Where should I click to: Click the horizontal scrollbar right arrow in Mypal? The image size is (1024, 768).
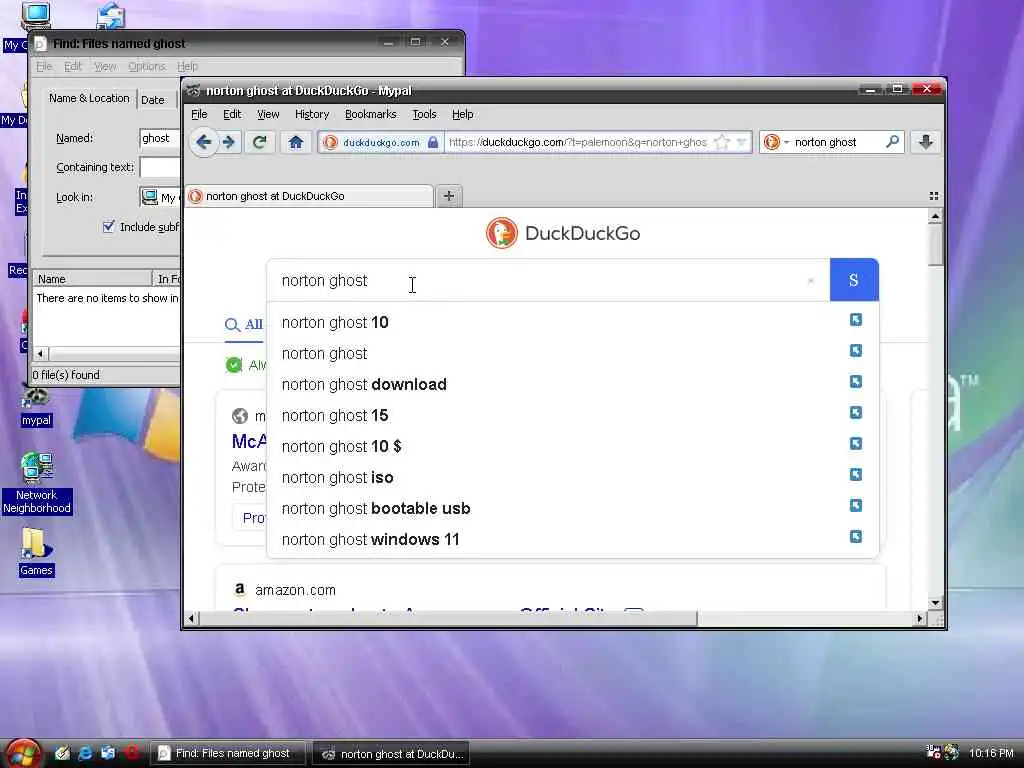920,618
